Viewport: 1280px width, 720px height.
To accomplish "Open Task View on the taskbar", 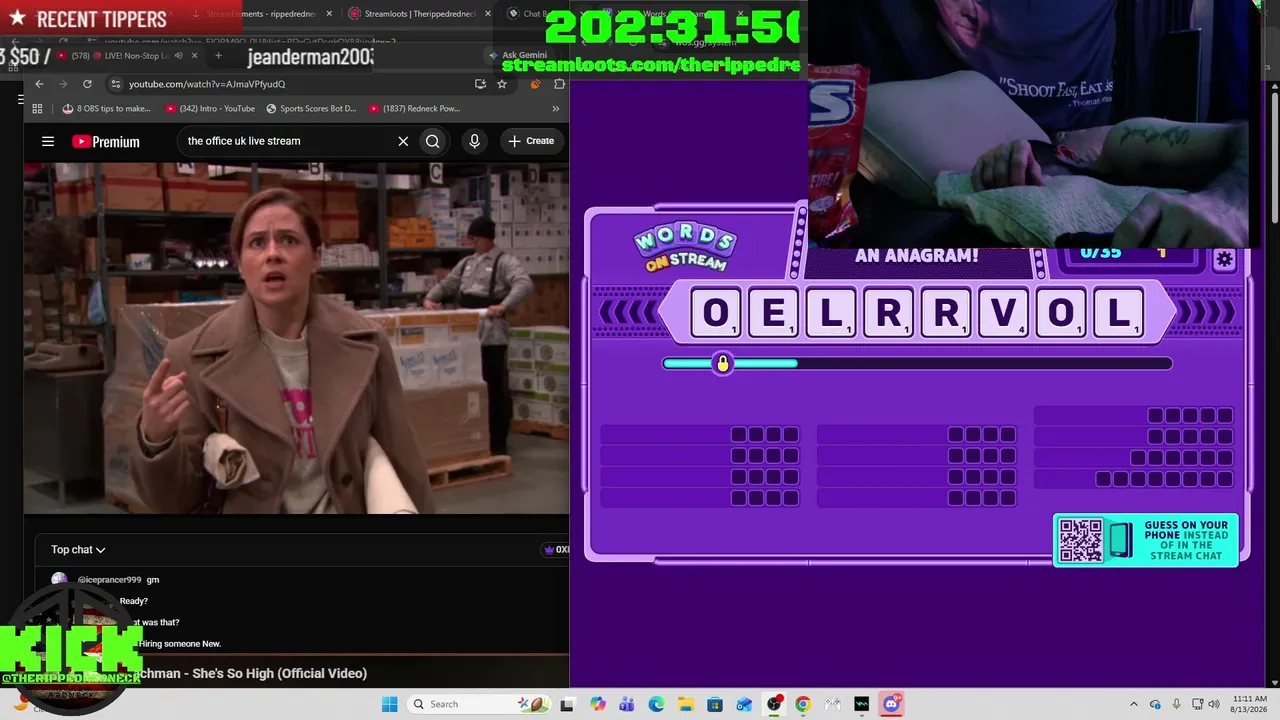I will coord(567,704).
